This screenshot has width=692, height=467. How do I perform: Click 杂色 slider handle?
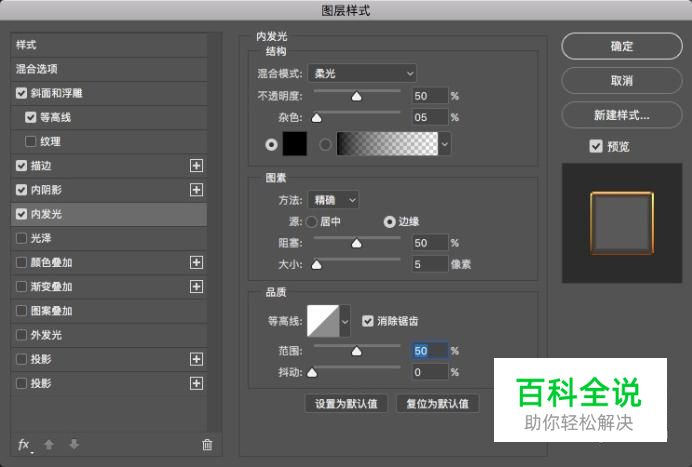coord(316,118)
